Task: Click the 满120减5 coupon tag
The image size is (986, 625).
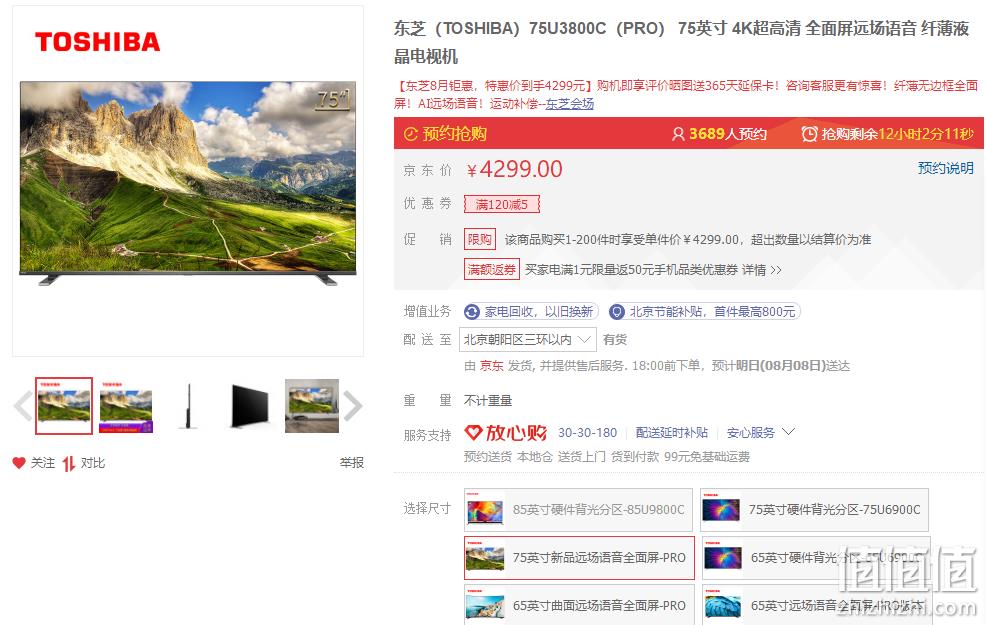Action: coord(502,204)
